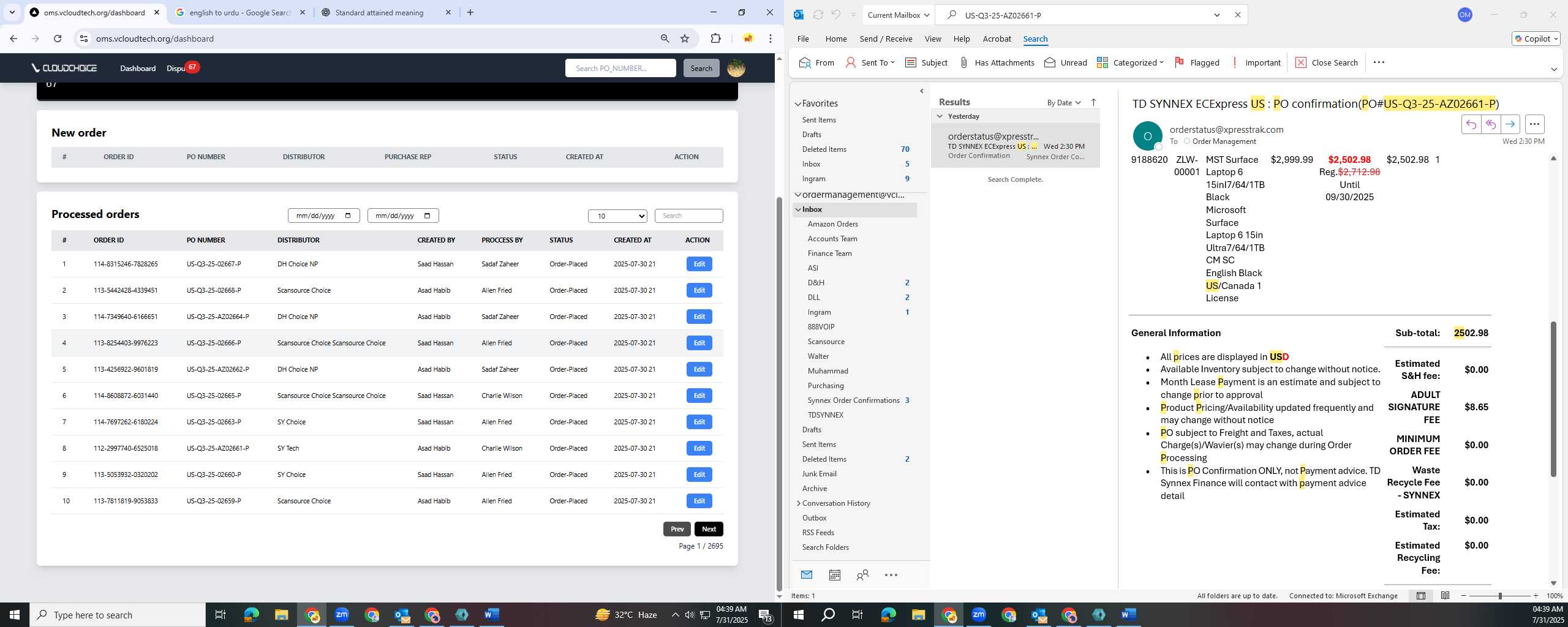Open the Amazon Orders folder

(x=832, y=224)
